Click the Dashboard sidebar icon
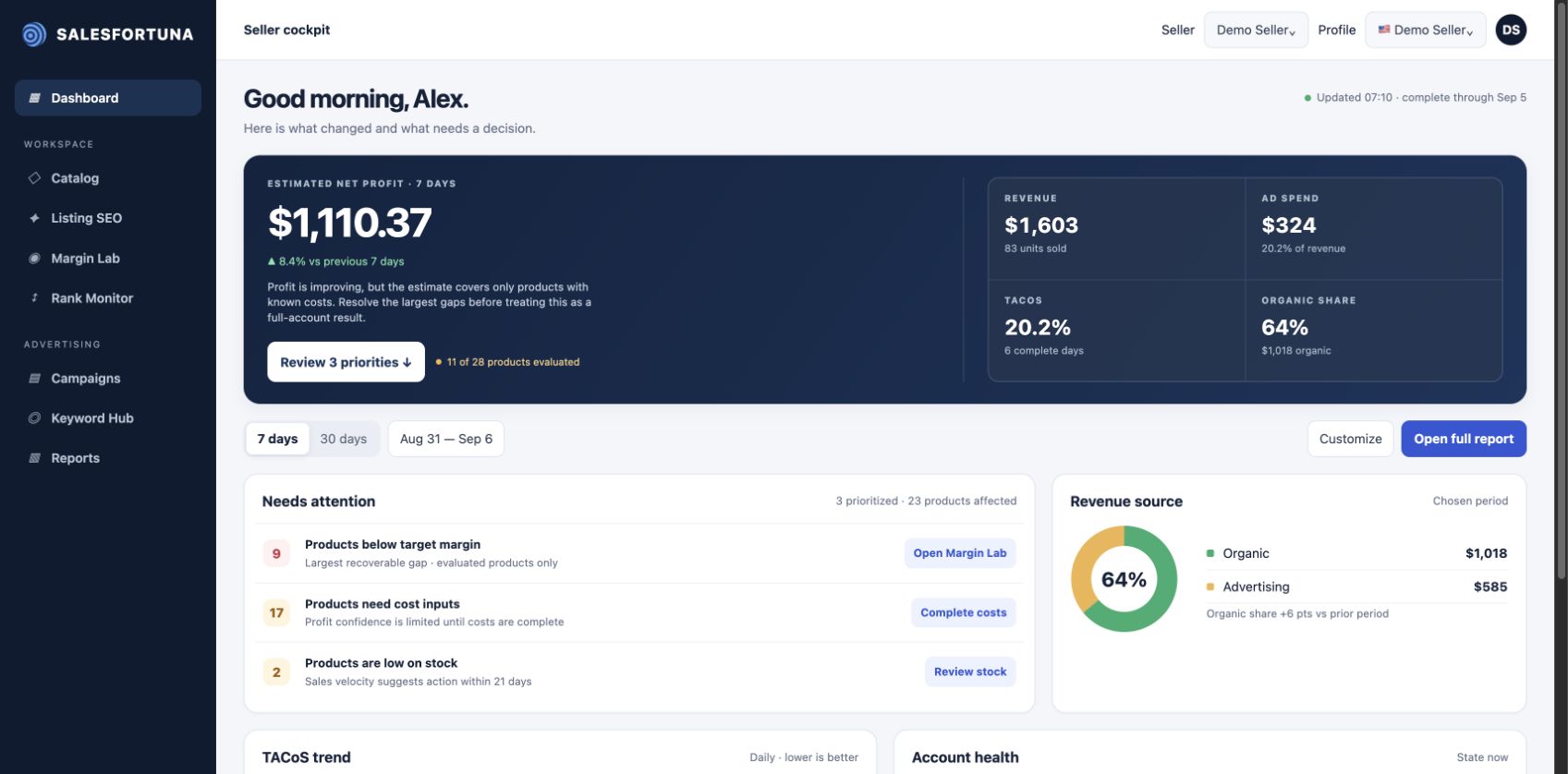Screen dimensions: 1568x774 34,98
